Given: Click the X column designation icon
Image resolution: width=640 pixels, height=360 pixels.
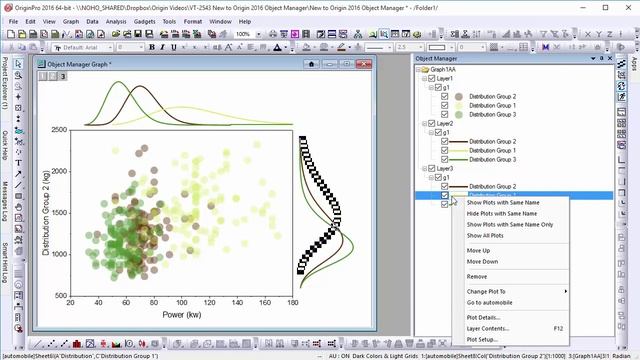Looking at the screenshot, I should pos(588,34).
